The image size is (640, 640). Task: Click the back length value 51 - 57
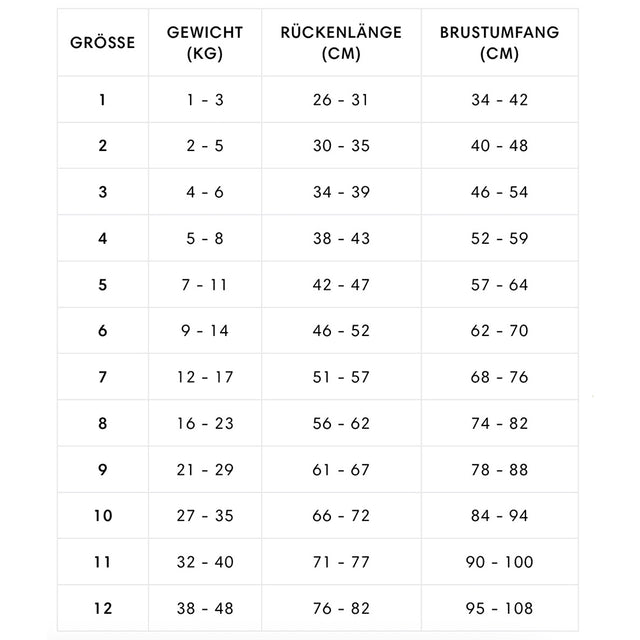pyautogui.click(x=341, y=377)
